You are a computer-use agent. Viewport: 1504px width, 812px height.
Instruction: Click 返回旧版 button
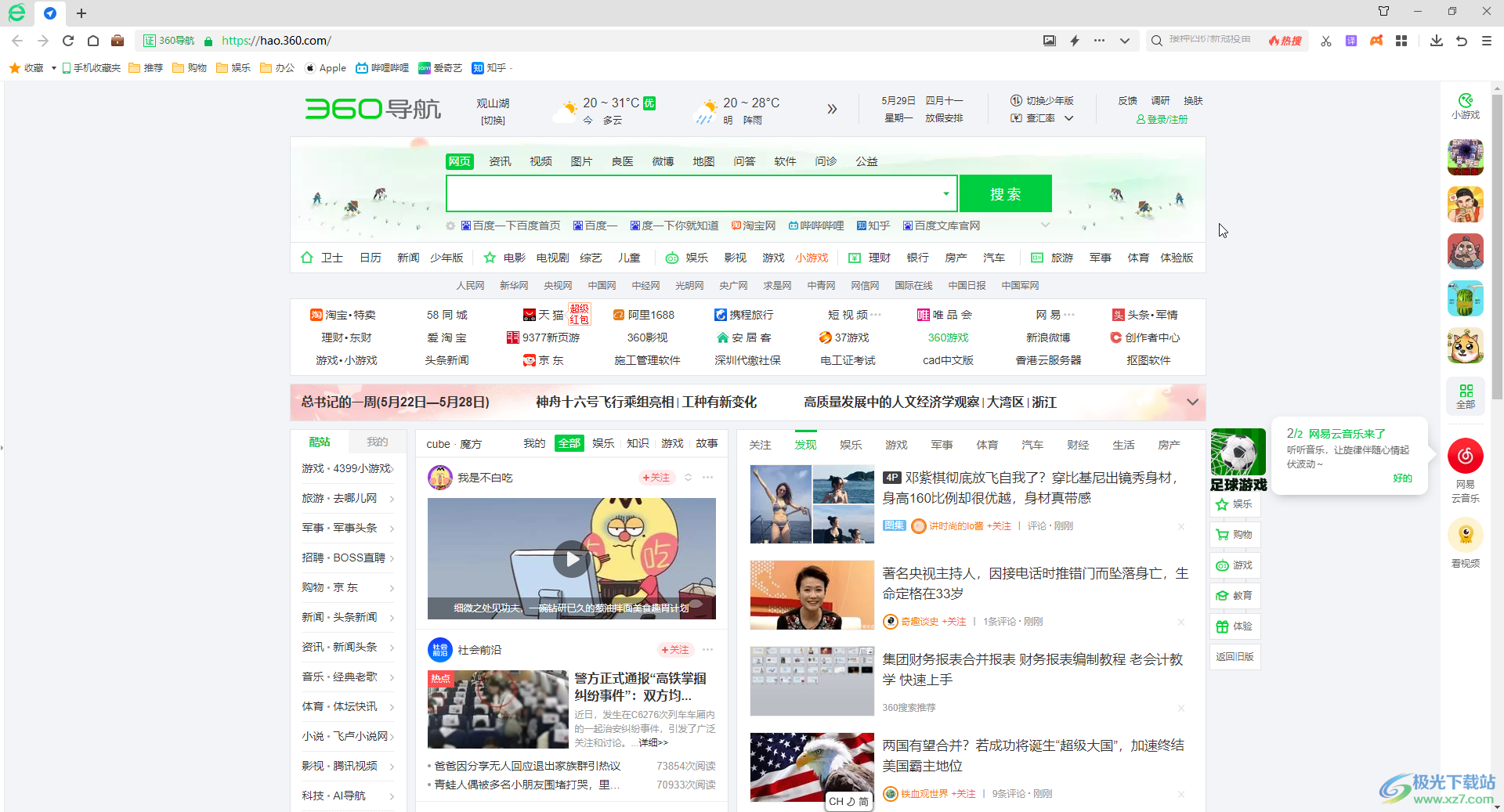tap(1235, 657)
